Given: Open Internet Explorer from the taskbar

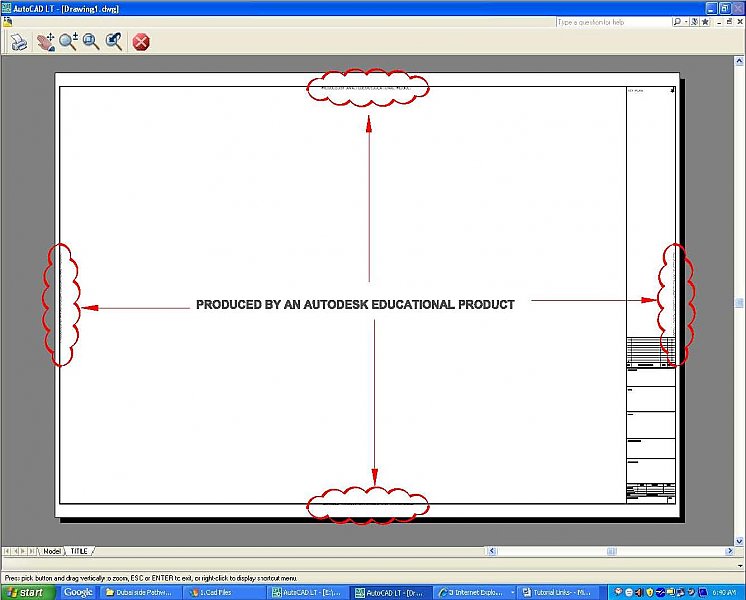Looking at the screenshot, I should click(474, 592).
